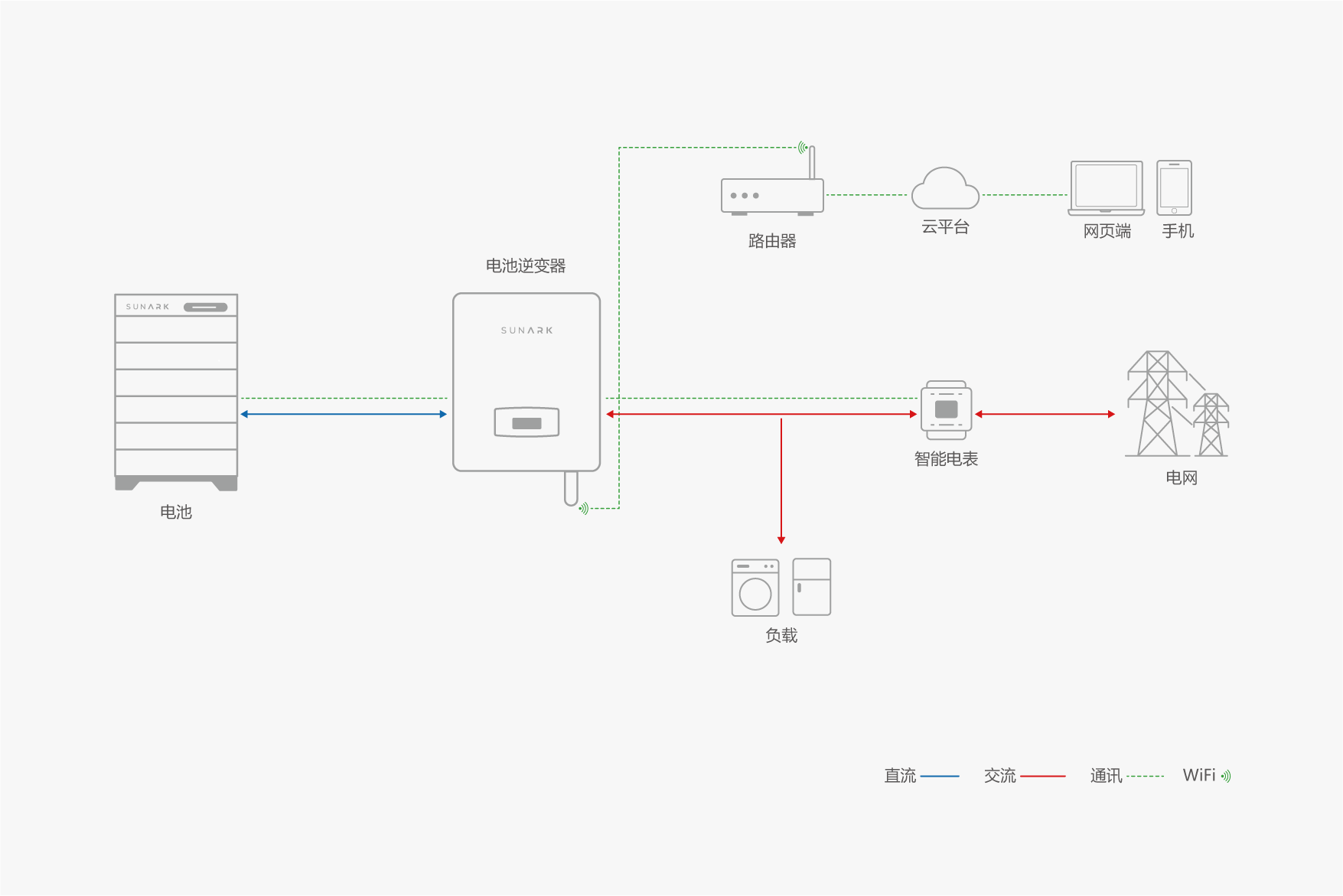Click the WiFi signal icon in legend
1343x896 pixels.
(x=1226, y=776)
